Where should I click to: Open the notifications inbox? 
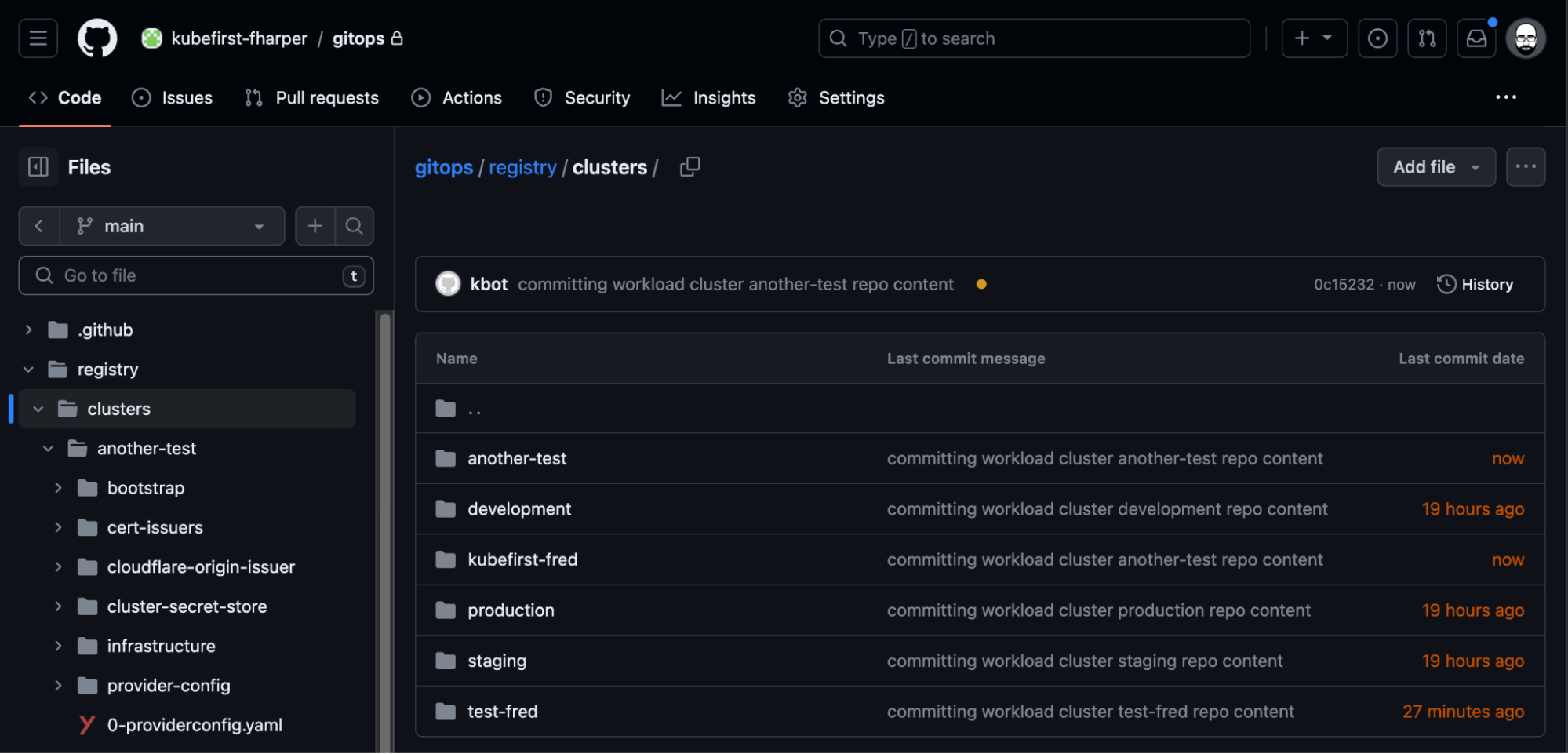(1476, 38)
